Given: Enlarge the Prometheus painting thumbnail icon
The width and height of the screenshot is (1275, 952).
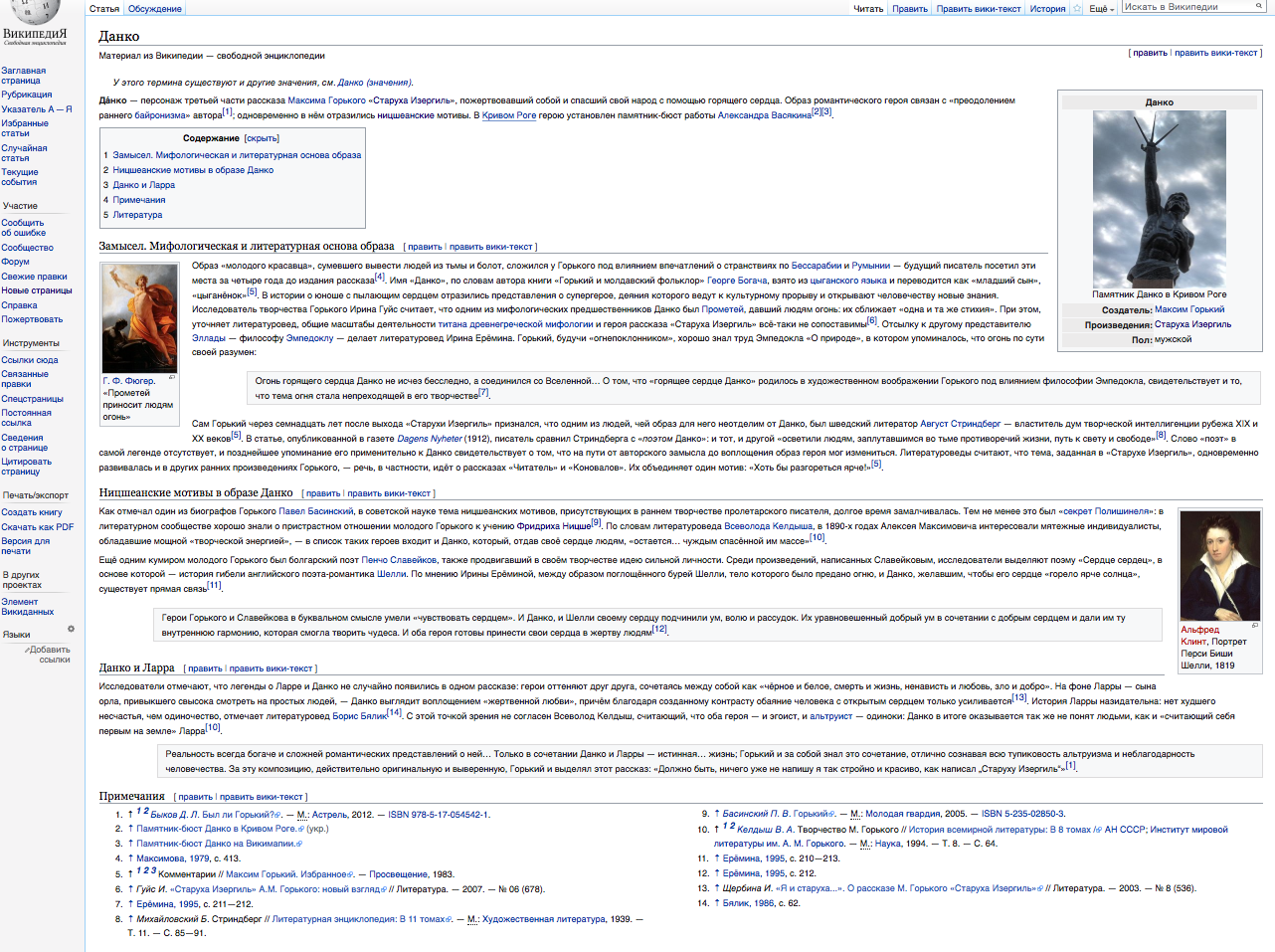Looking at the screenshot, I should (172, 377).
